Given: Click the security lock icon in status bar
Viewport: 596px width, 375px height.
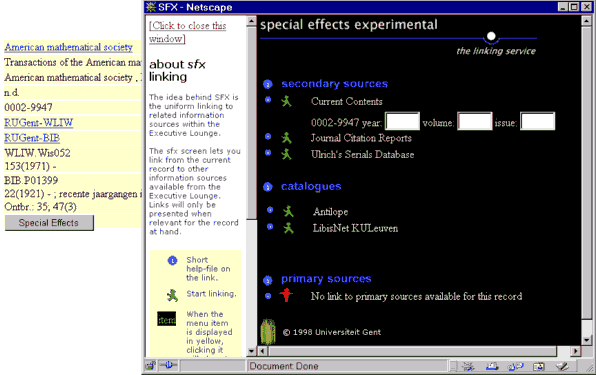Looking at the screenshot, I should tap(151, 366).
